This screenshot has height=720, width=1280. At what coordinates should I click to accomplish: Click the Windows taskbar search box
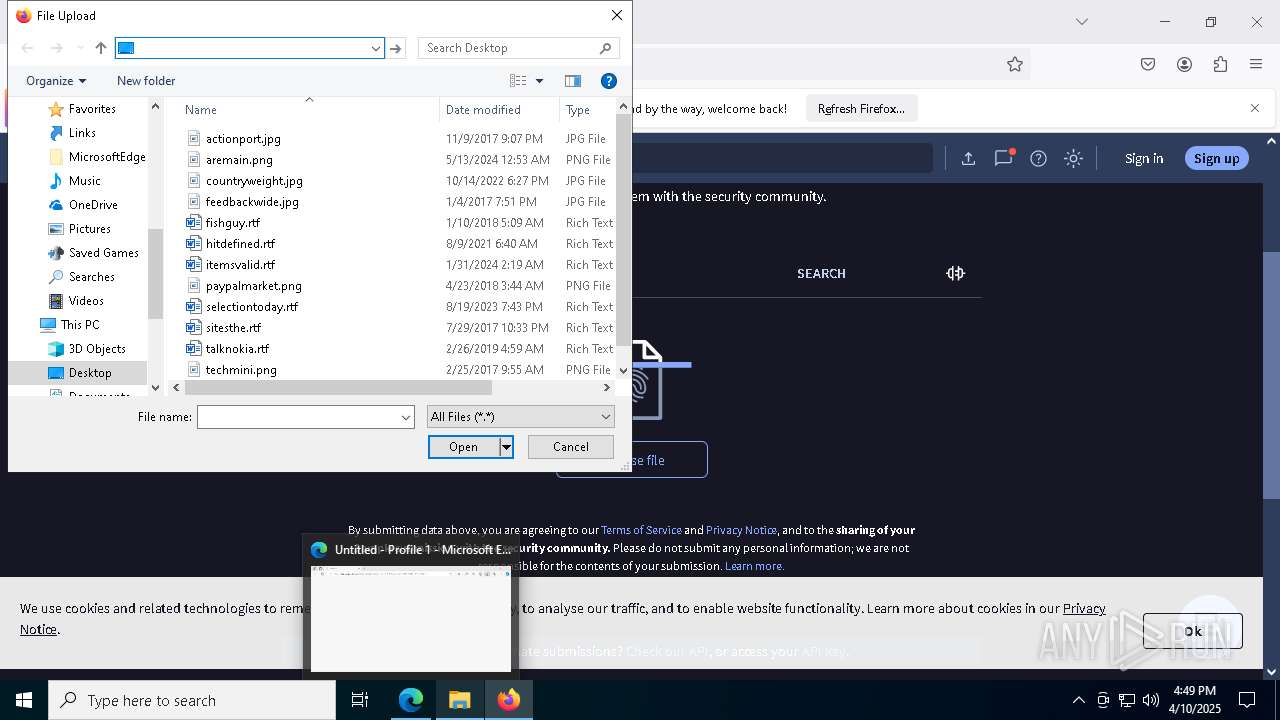192,700
